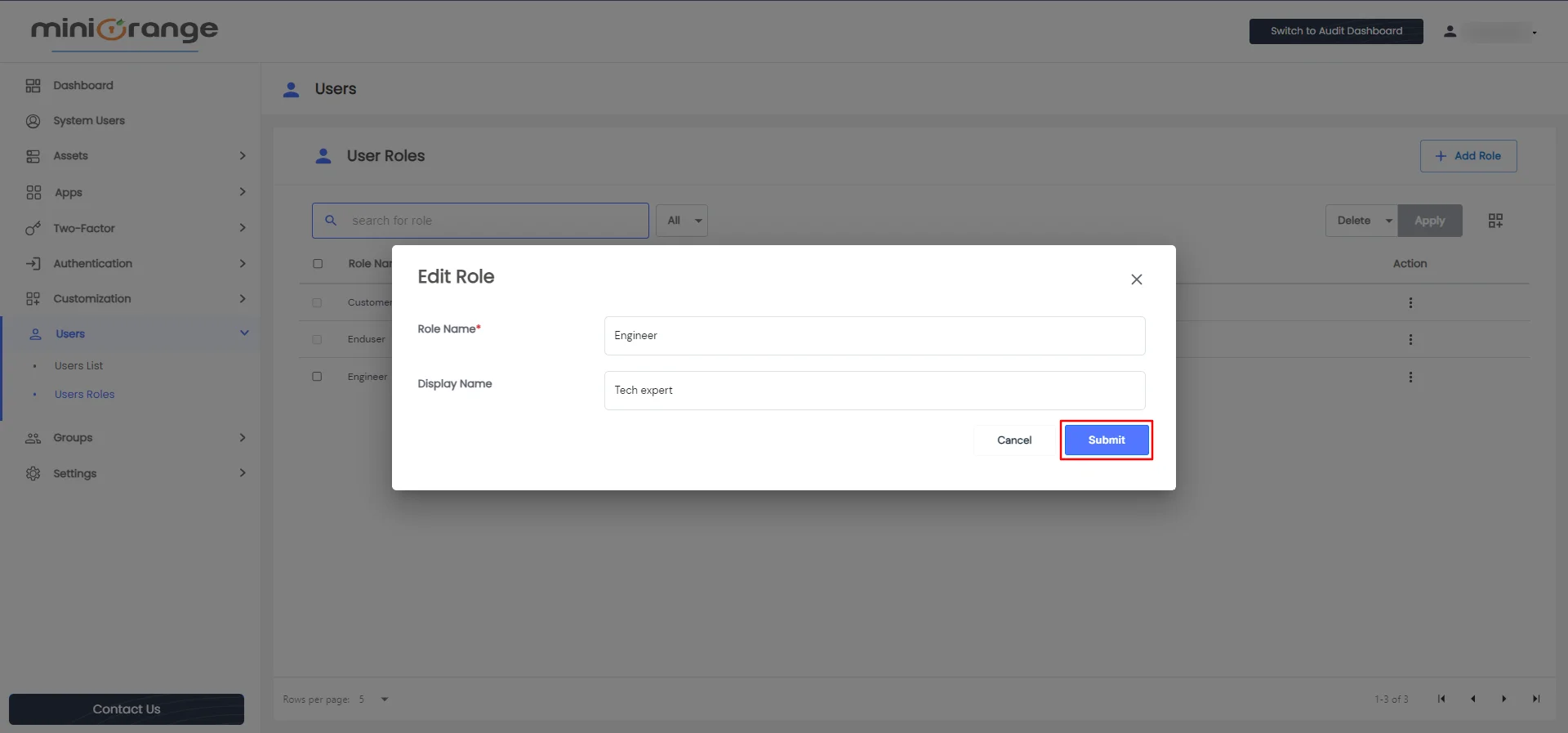The width and height of the screenshot is (1568, 733).
Task: Click the Settings gear icon
Action: (33, 474)
